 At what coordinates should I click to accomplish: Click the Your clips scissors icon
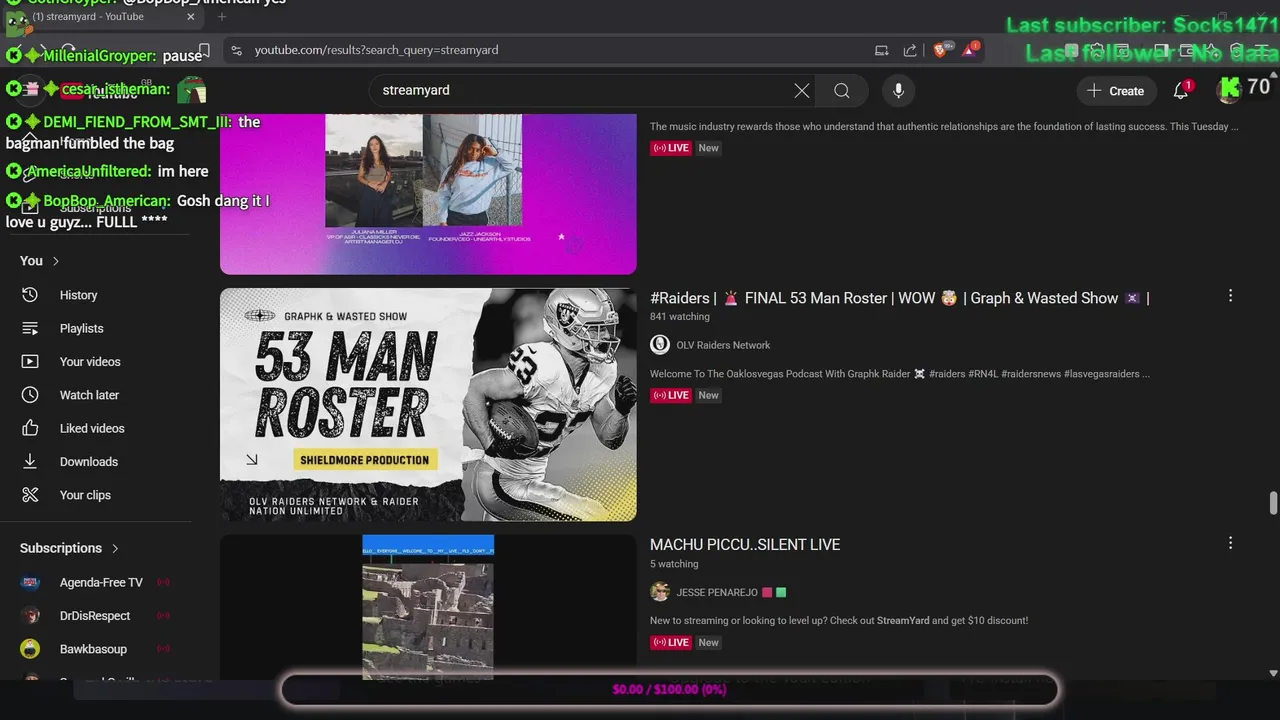click(x=30, y=495)
